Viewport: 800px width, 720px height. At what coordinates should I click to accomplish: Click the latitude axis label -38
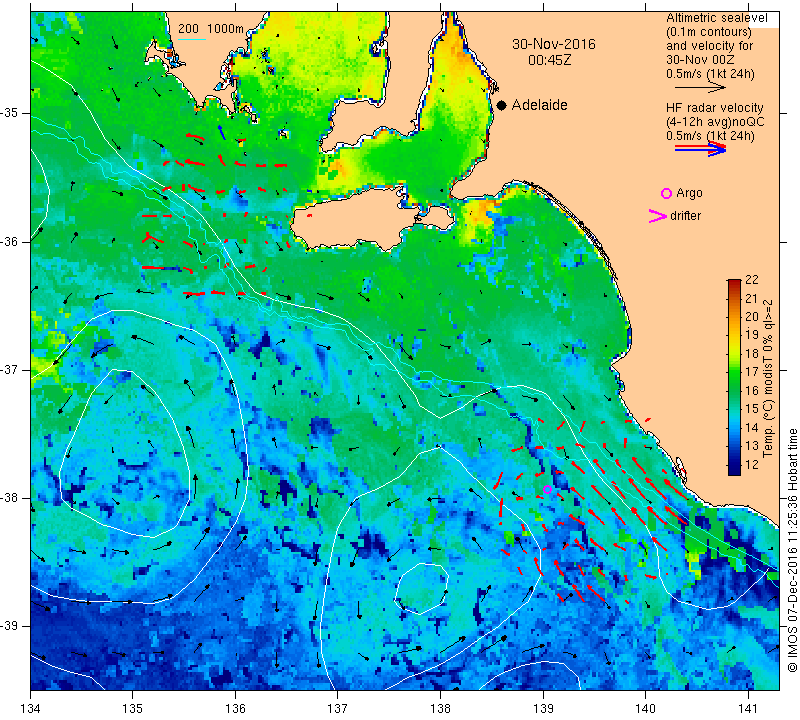(9, 498)
